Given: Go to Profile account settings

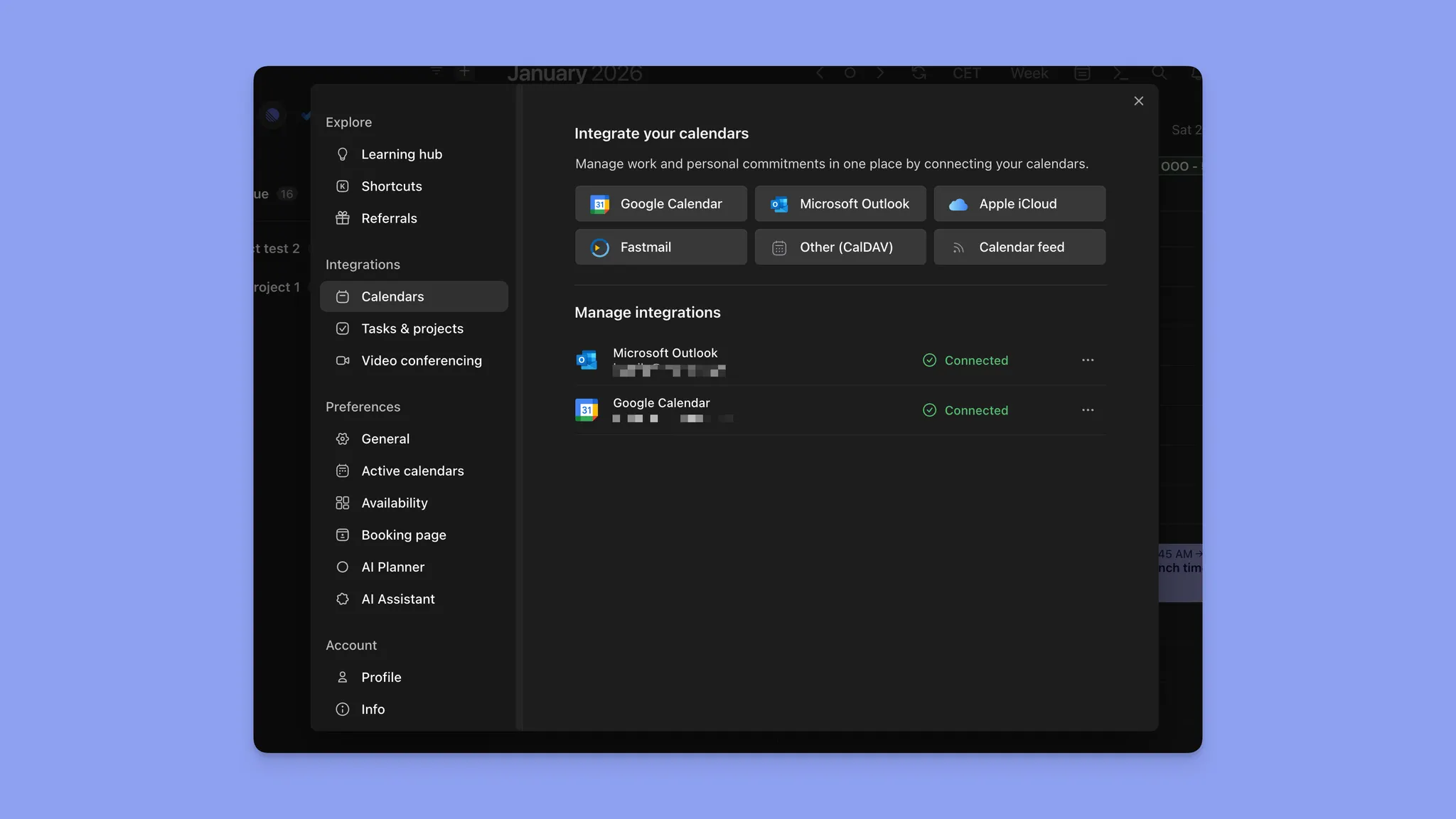Looking at the screenshot, I should (380, 677).
